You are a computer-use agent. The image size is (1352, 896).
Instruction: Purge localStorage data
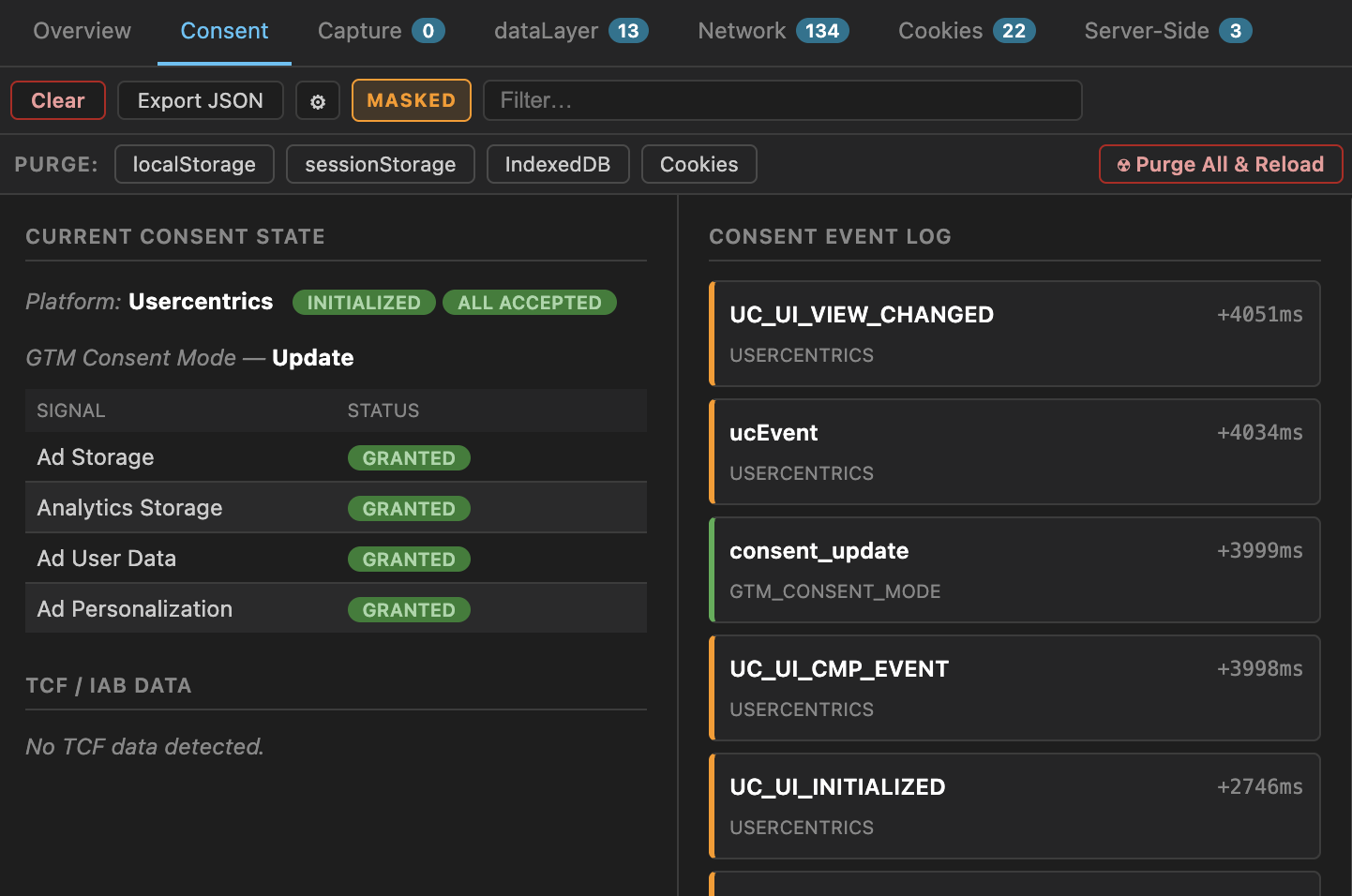[194, 164]
